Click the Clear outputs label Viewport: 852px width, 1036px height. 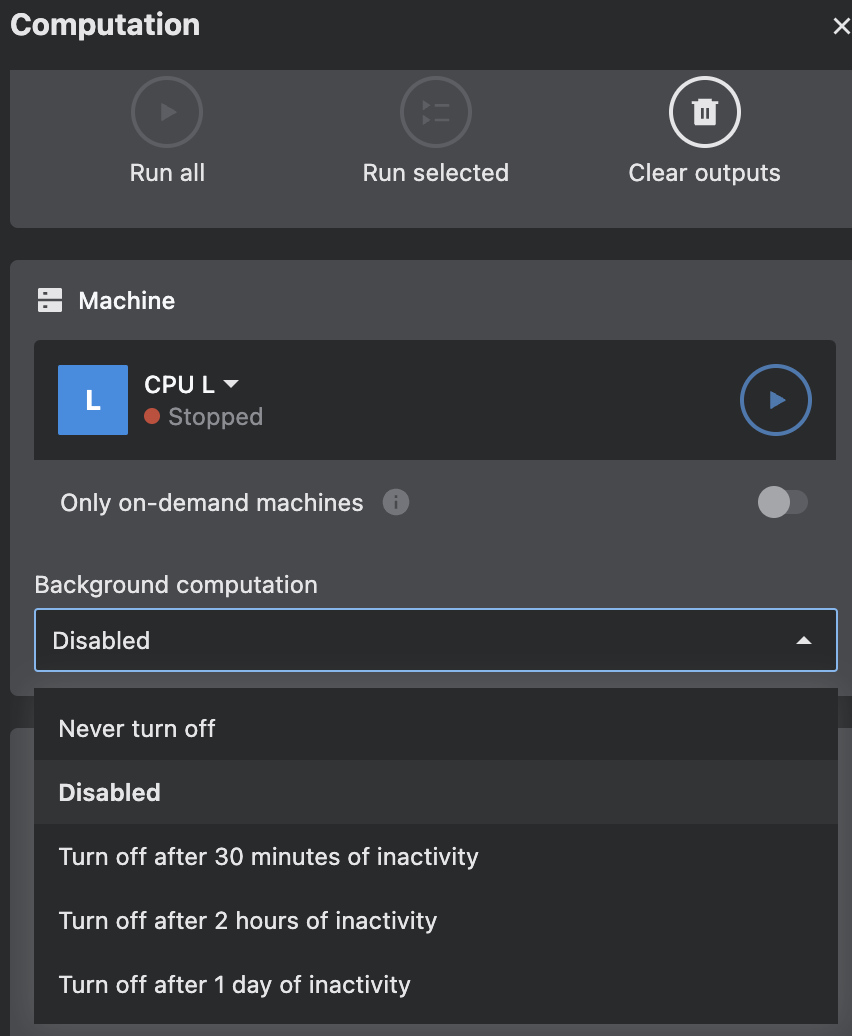tap(704, 172)
